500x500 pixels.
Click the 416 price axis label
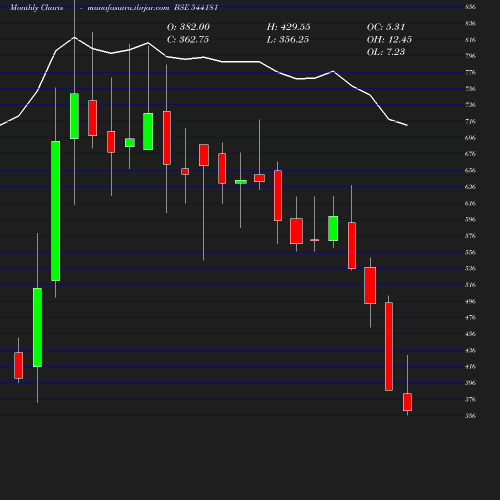[x=470, y=366]
